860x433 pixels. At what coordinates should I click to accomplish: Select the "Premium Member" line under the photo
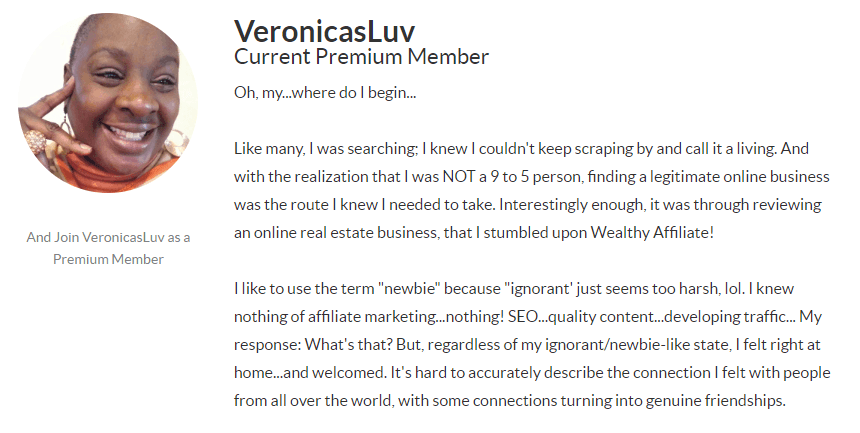pos(108,259)
